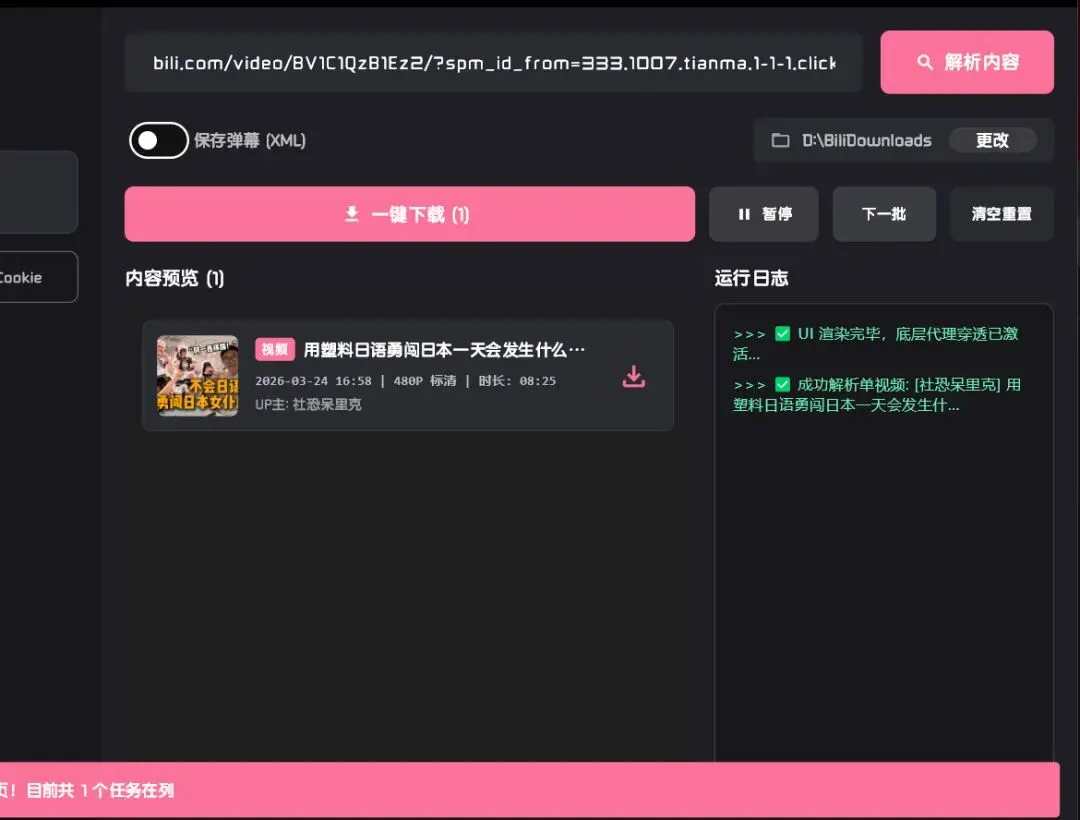Click the 480P 标清 quality text
This screenshot has height=820, width=1080.
pyautogui.click(x=424, y=381)
